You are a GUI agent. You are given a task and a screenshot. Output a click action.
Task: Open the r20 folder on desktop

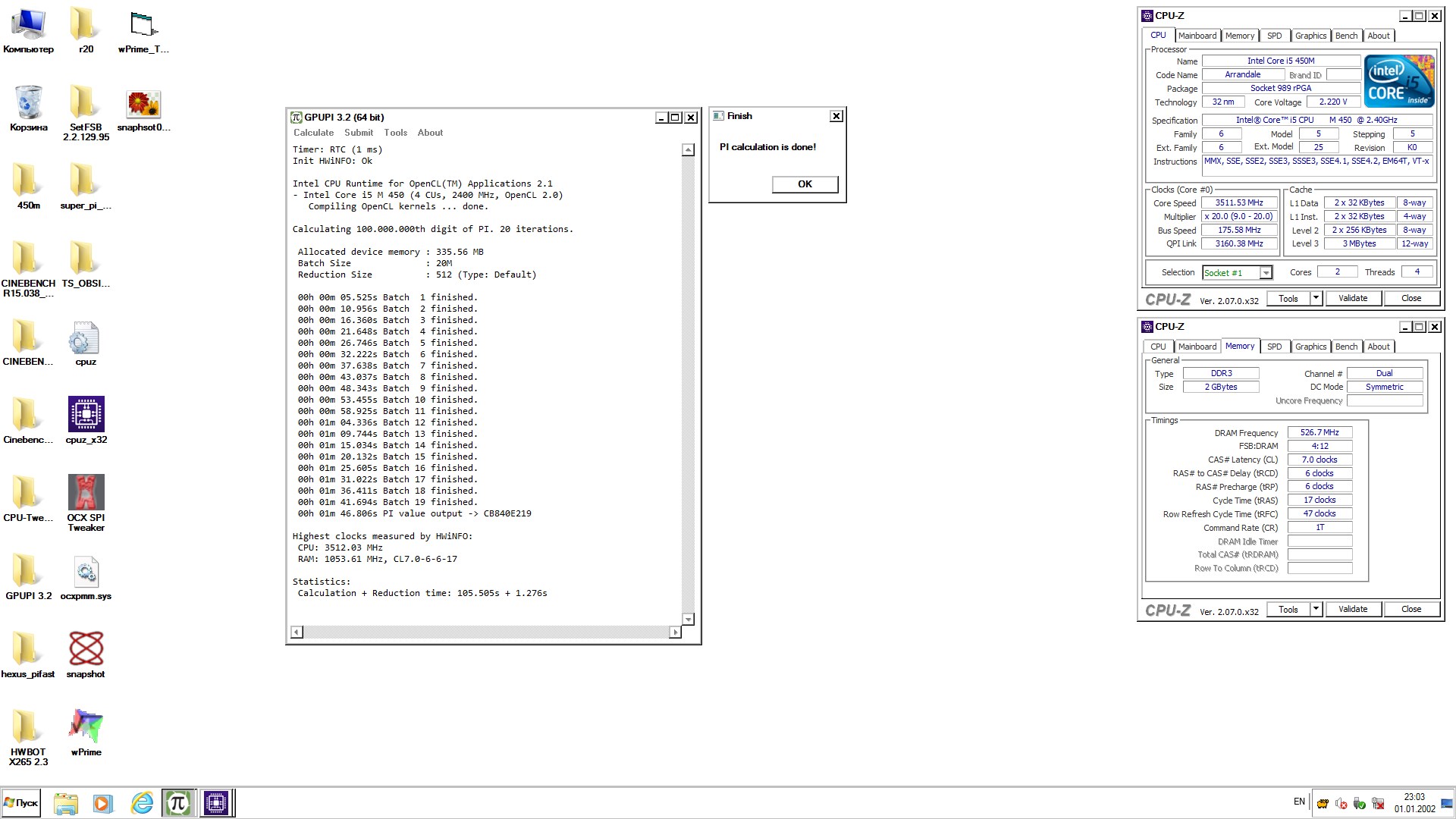(x=86, y=31)
